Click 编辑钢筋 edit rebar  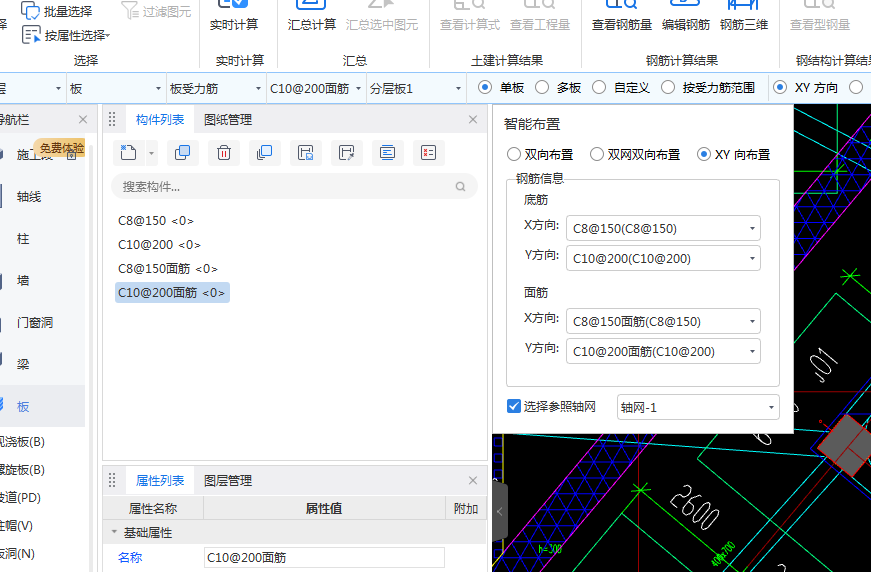[x=685, y=17]
